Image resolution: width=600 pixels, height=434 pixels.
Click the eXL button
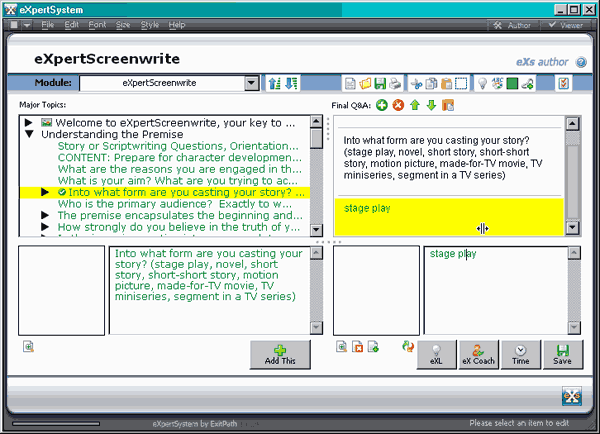tap(436, 355)
